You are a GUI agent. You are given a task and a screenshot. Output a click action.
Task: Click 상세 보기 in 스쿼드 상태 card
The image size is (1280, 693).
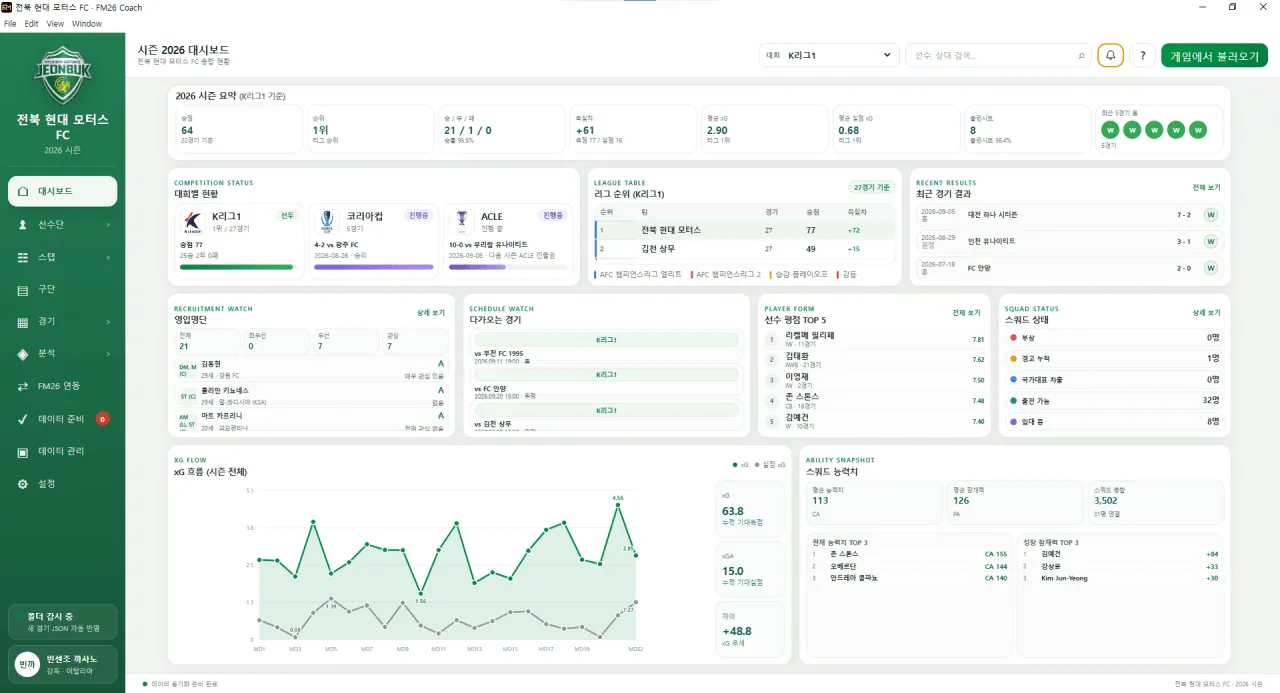click(x=1206, y=313)
